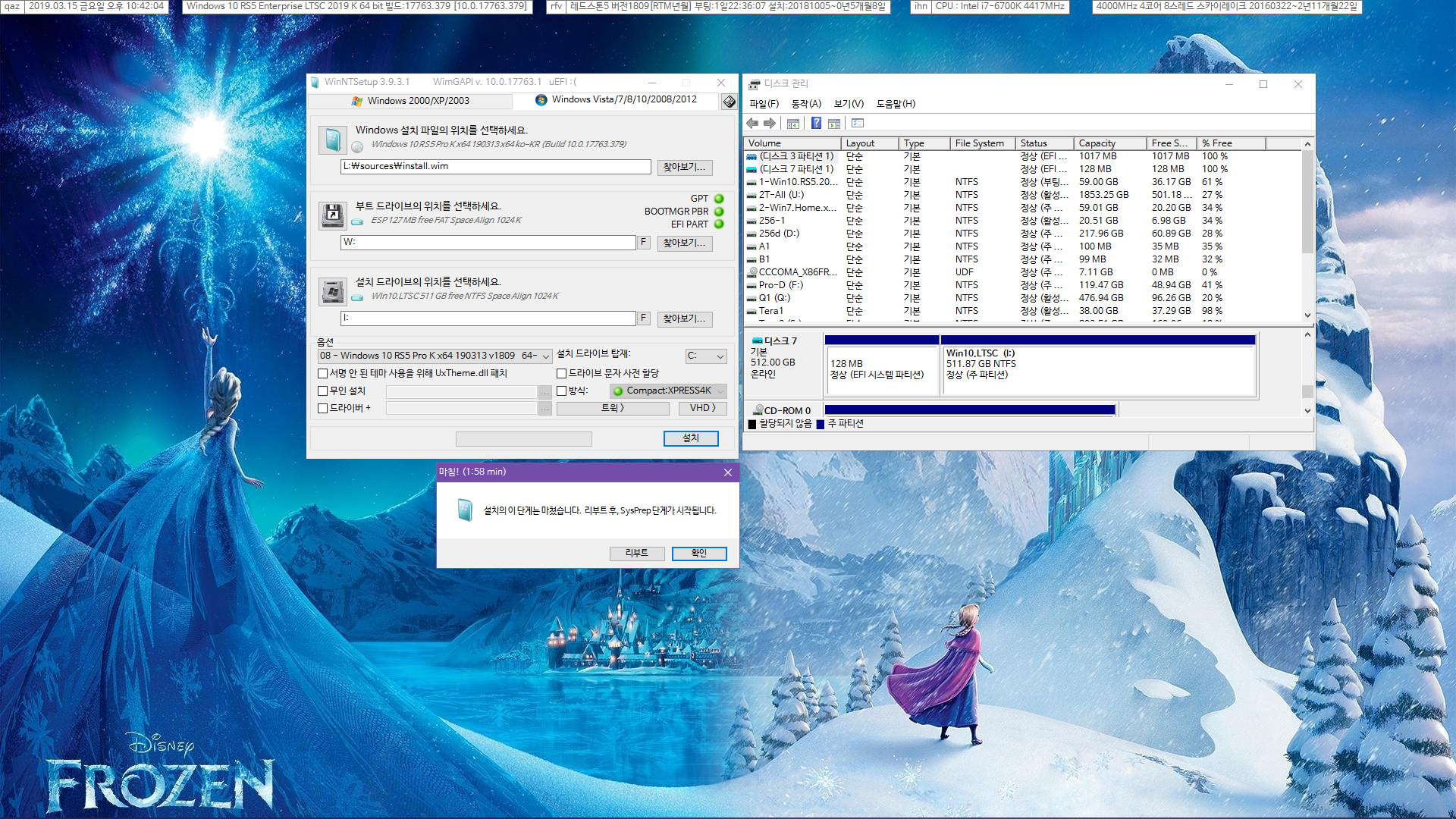
Task: Enable 무인 설치 unattended checkbox
Action: coord(322,391)
